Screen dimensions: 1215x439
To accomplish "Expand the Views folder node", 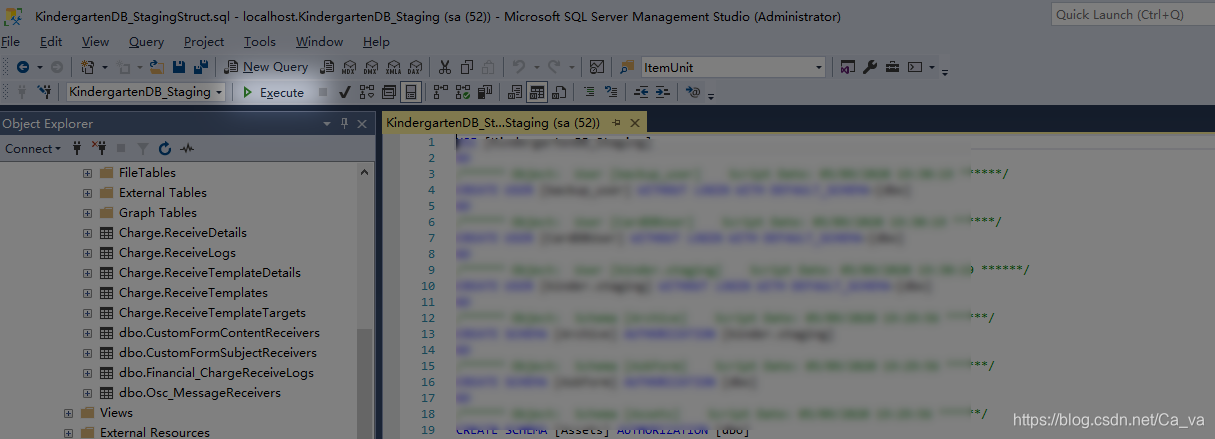I will coord(68,413).
